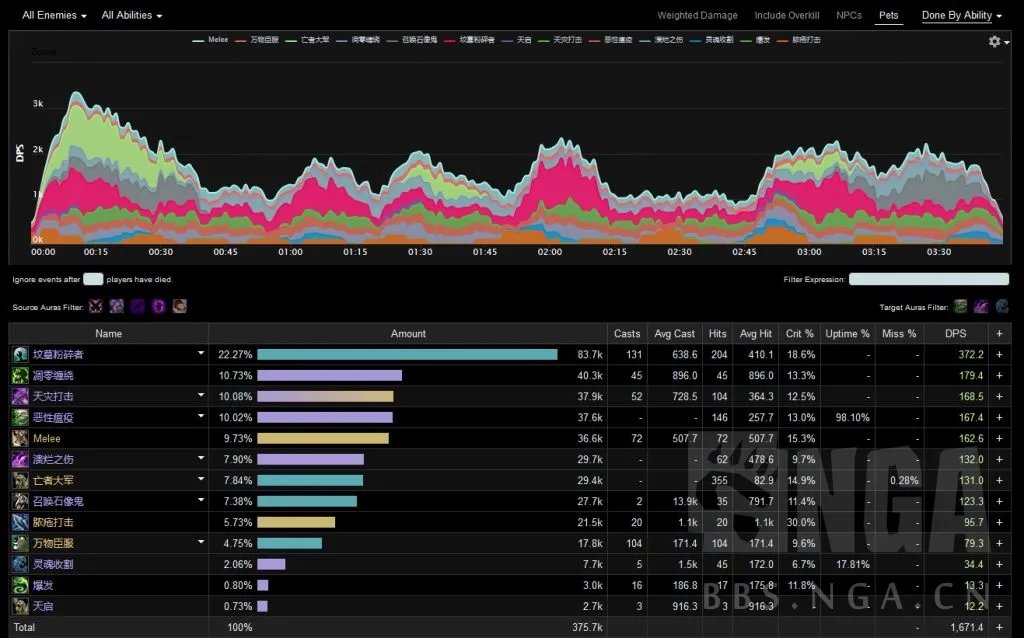Click the 天灾打击 ability icon
Screen dimensions: 1024x638
pyautogui.click(x=20, y=396)
